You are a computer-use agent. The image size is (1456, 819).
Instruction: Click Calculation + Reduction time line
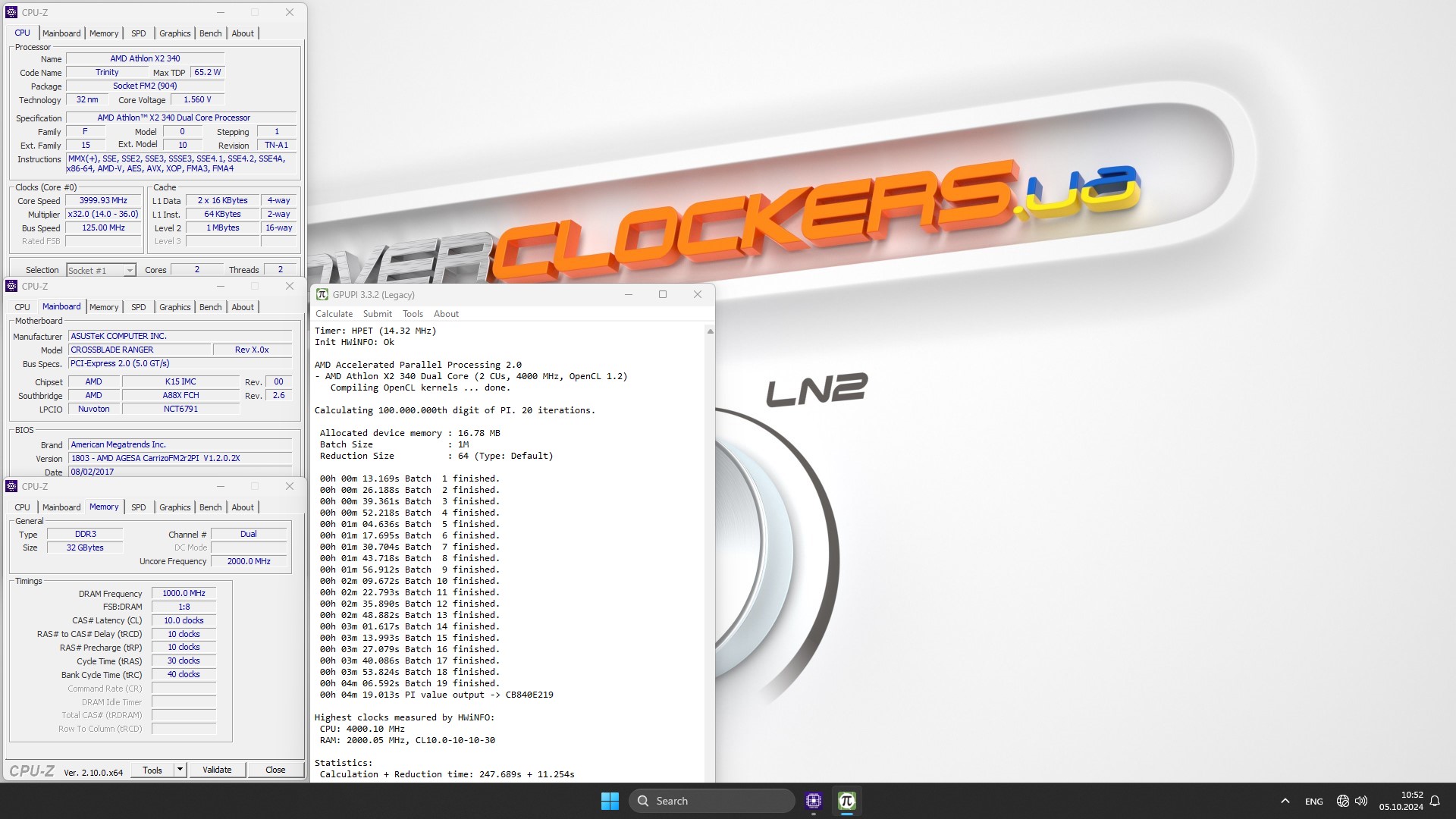point(447,774)
